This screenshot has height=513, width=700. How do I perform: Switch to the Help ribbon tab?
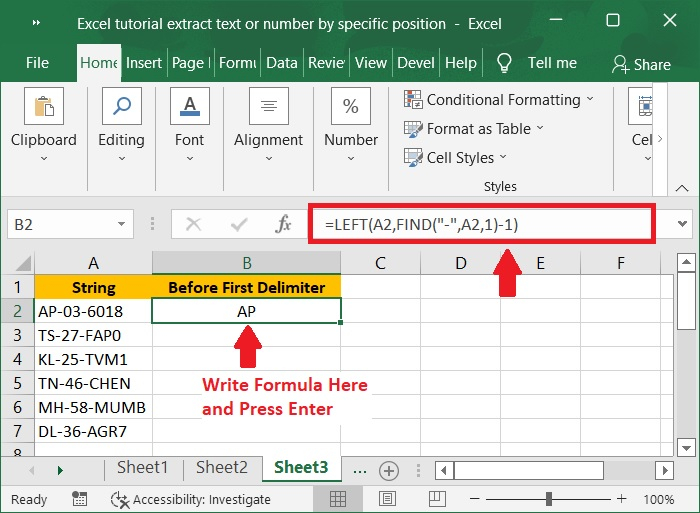point(461,63)
